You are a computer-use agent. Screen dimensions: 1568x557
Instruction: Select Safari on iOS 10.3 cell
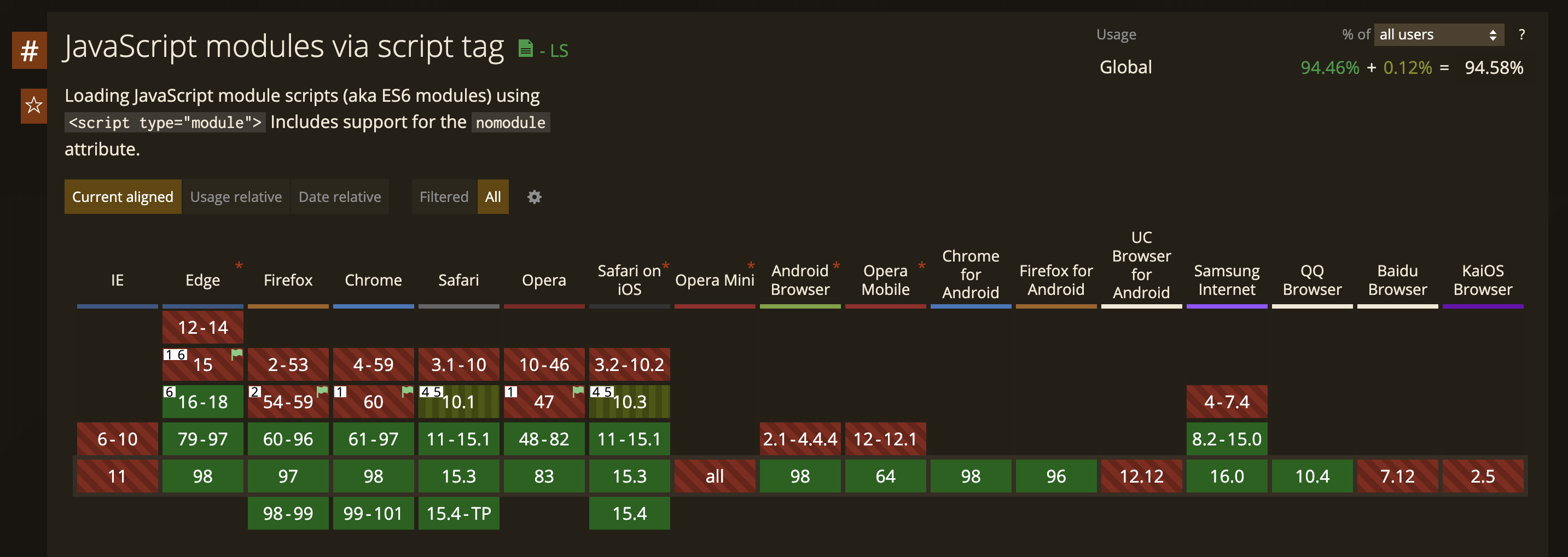coord(629,402)
